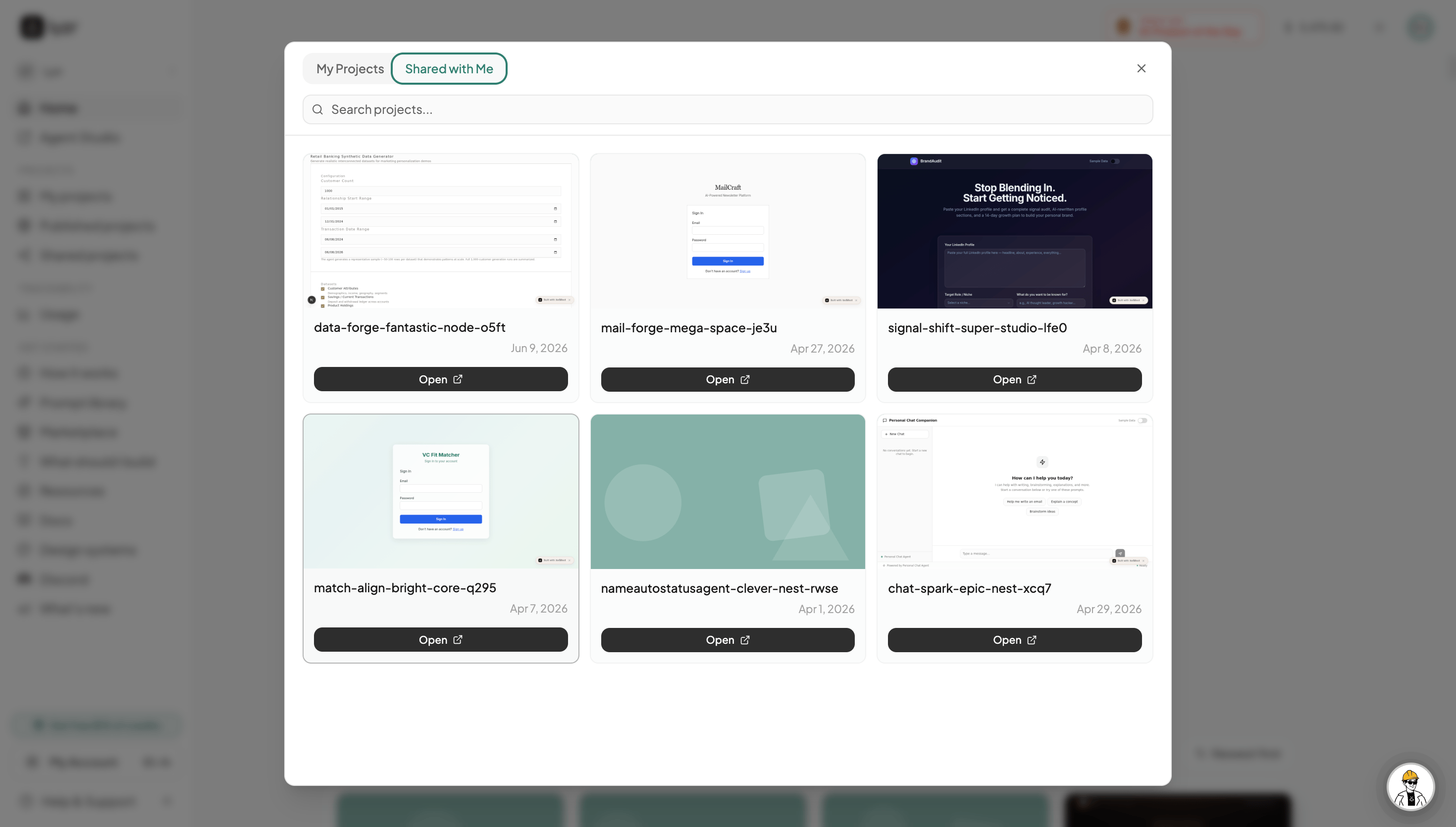Click the date Jun 9, 2026
The image size is (1456, 827).
coord(539,348)
